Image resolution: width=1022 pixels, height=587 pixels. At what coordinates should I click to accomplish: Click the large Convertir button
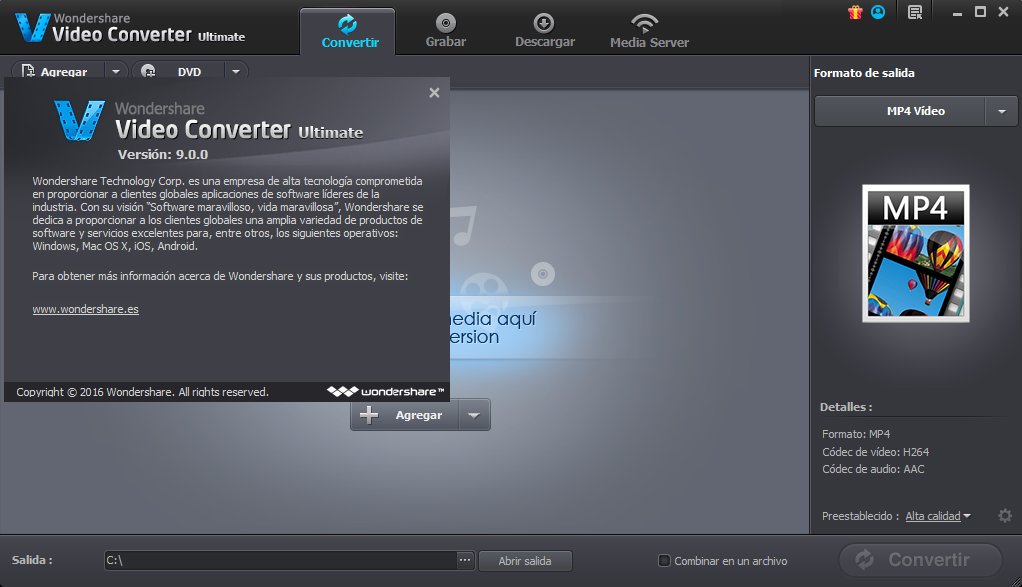(920, 560)
